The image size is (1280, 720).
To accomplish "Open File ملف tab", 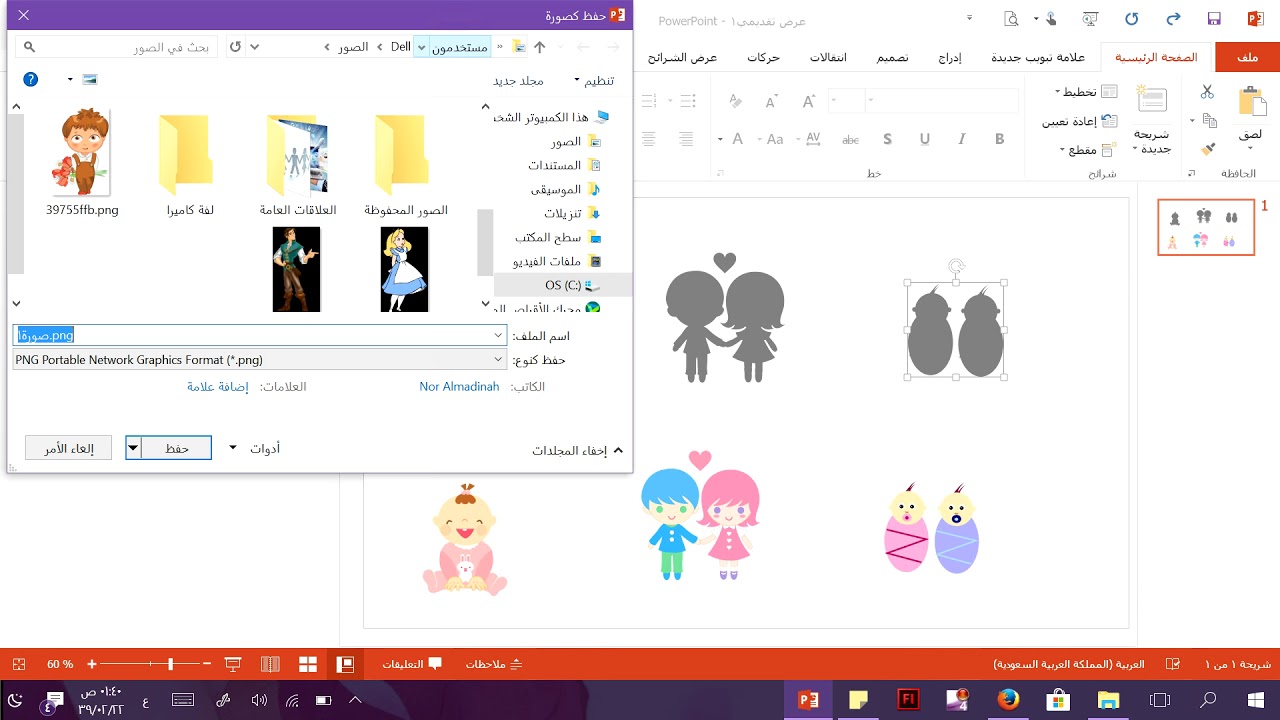I will (1247, 57).
